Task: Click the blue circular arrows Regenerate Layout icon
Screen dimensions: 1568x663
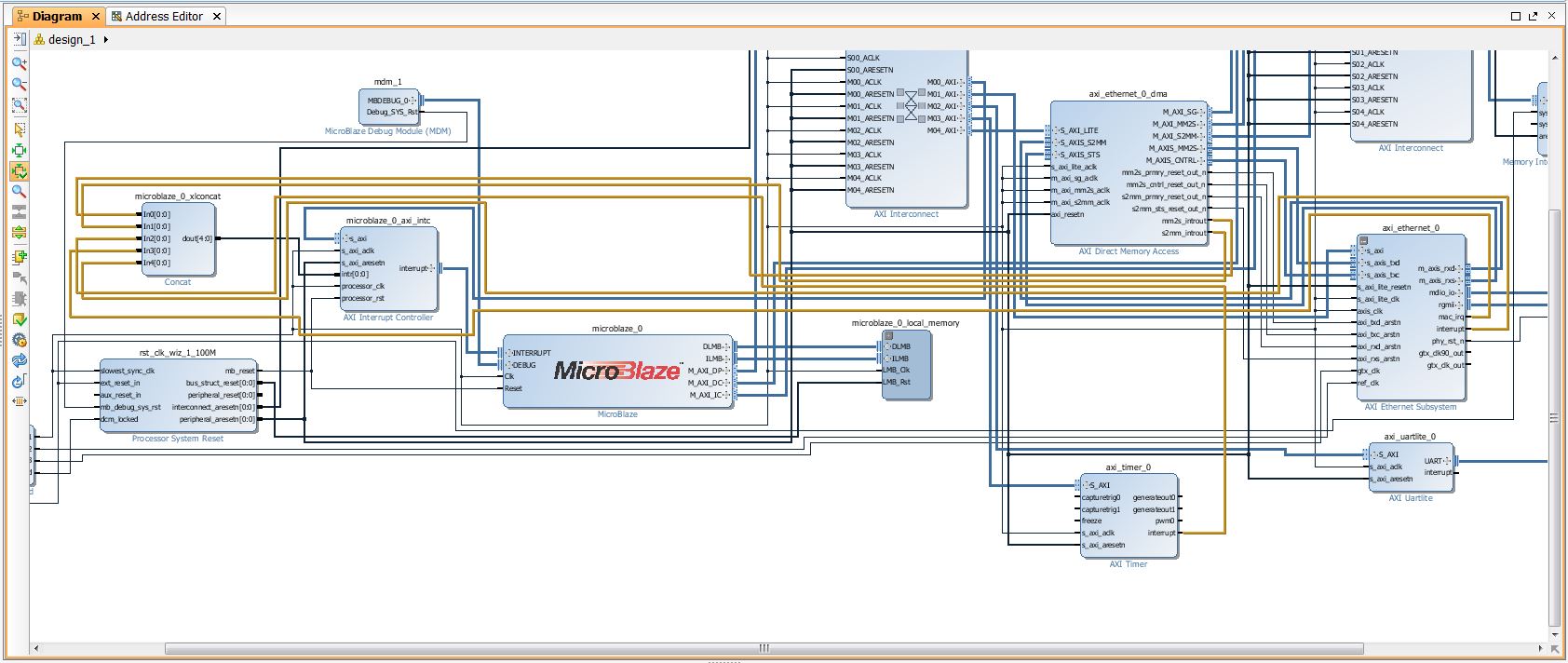Action: [19, 360]
